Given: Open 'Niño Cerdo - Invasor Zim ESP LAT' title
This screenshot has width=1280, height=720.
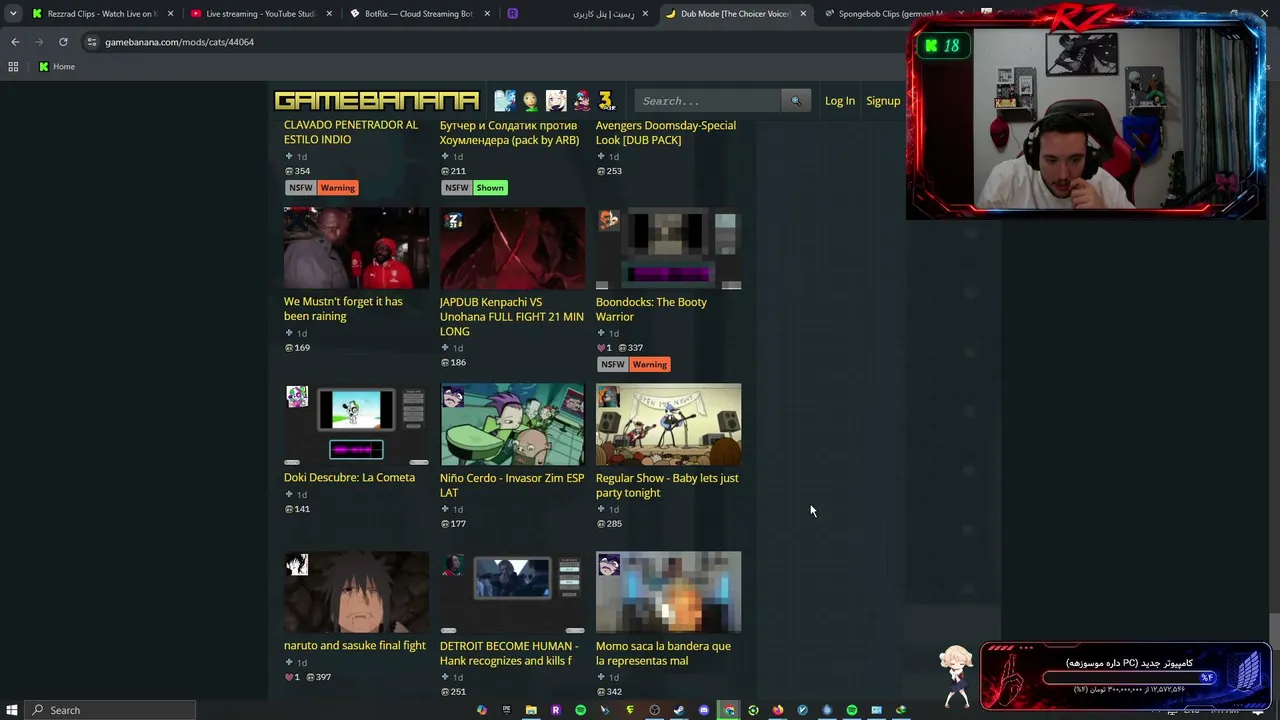Looking at the screenshot, I should pos(512,485).
